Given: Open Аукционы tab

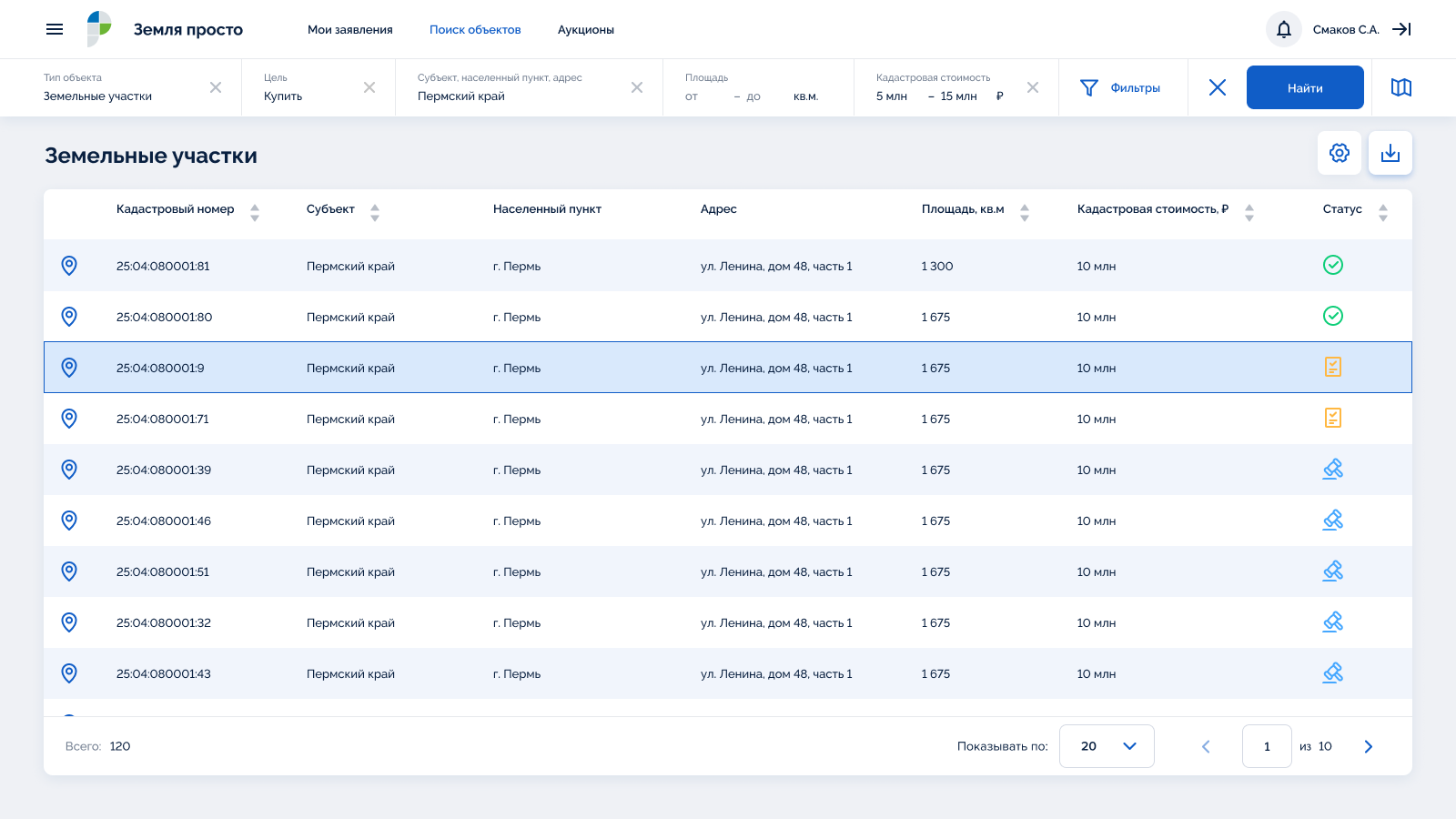Looking at the screenshot, I should coord(586,30).
